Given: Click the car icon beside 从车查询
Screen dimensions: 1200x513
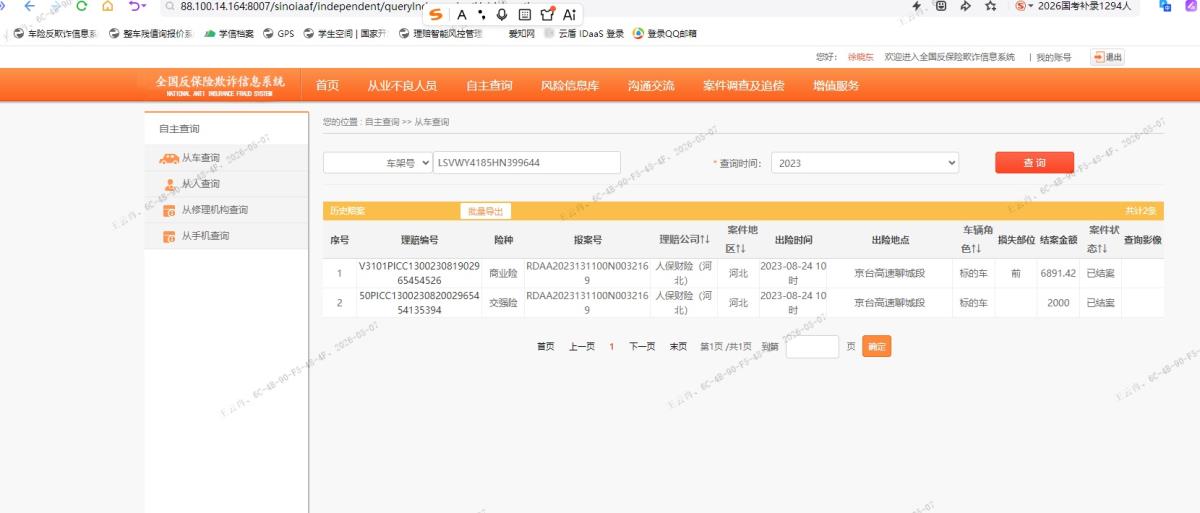Looking at the screenshot, I should point(169,158).
